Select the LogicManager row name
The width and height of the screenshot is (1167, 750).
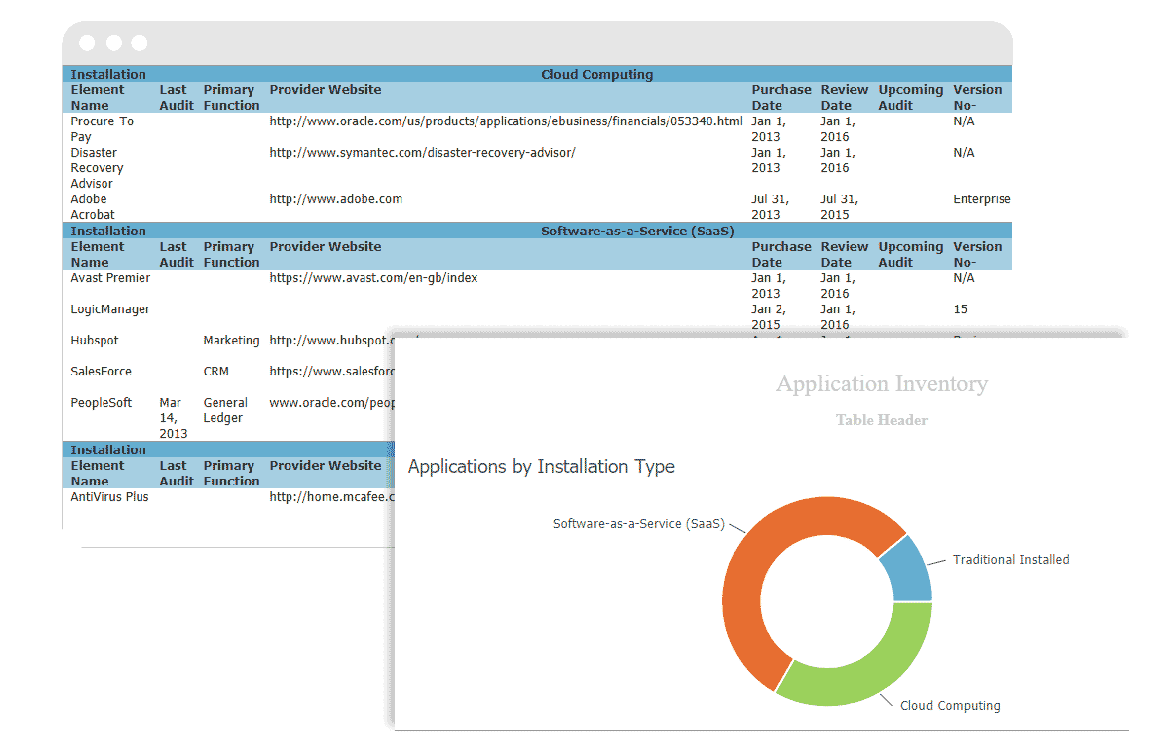(x=109, y=309)
